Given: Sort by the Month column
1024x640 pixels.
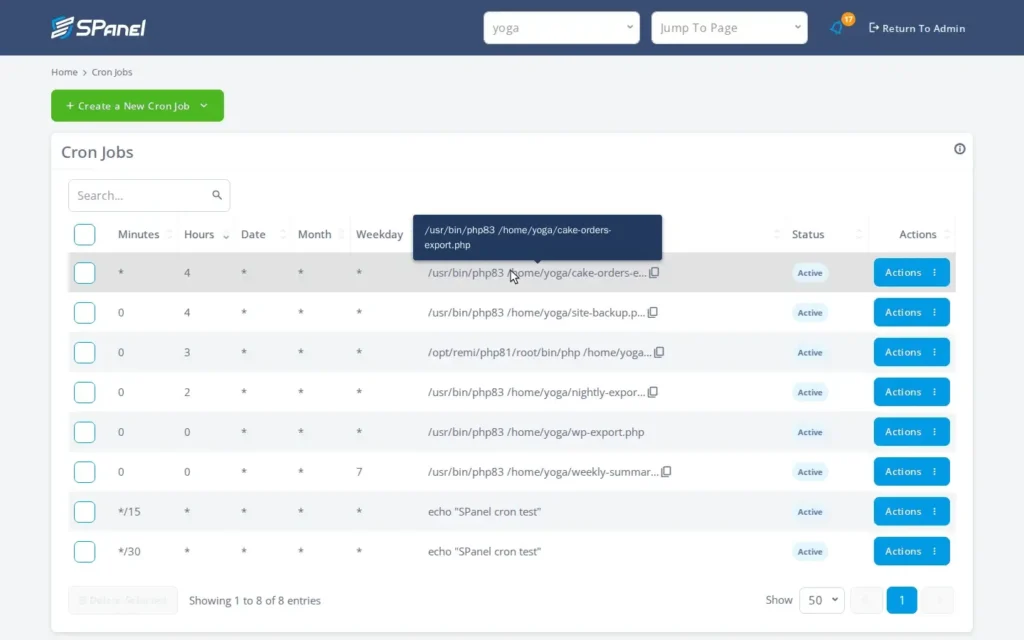Looking at the screenshot, I should tap(314, 234).
